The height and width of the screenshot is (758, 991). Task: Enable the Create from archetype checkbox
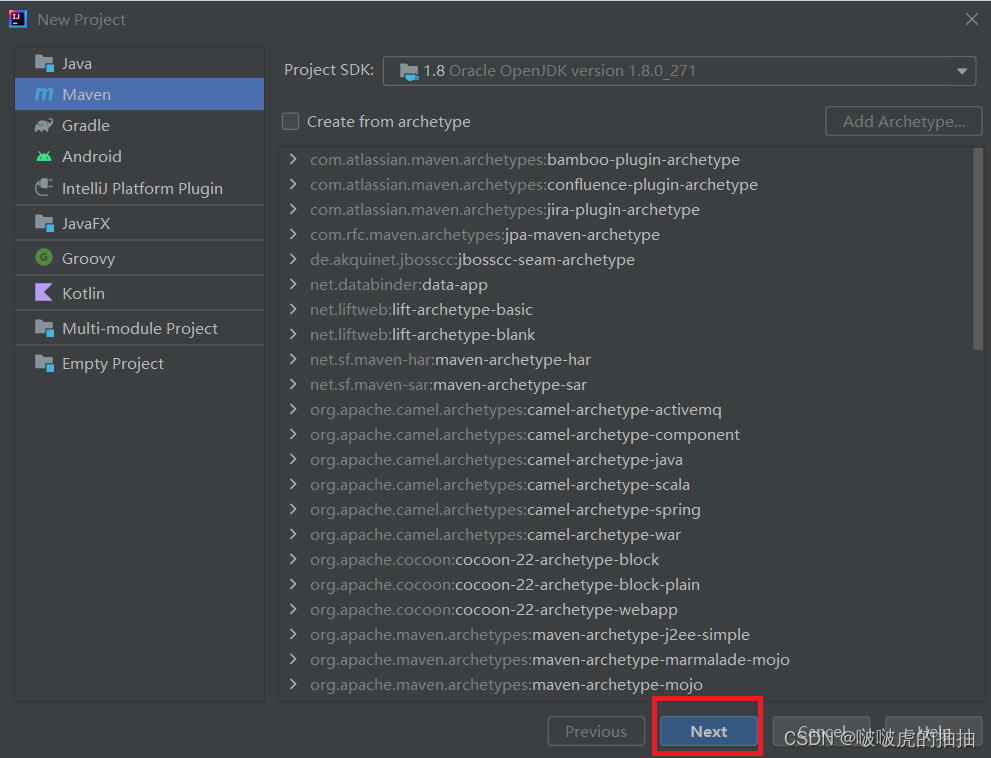[x=290, y=121]
